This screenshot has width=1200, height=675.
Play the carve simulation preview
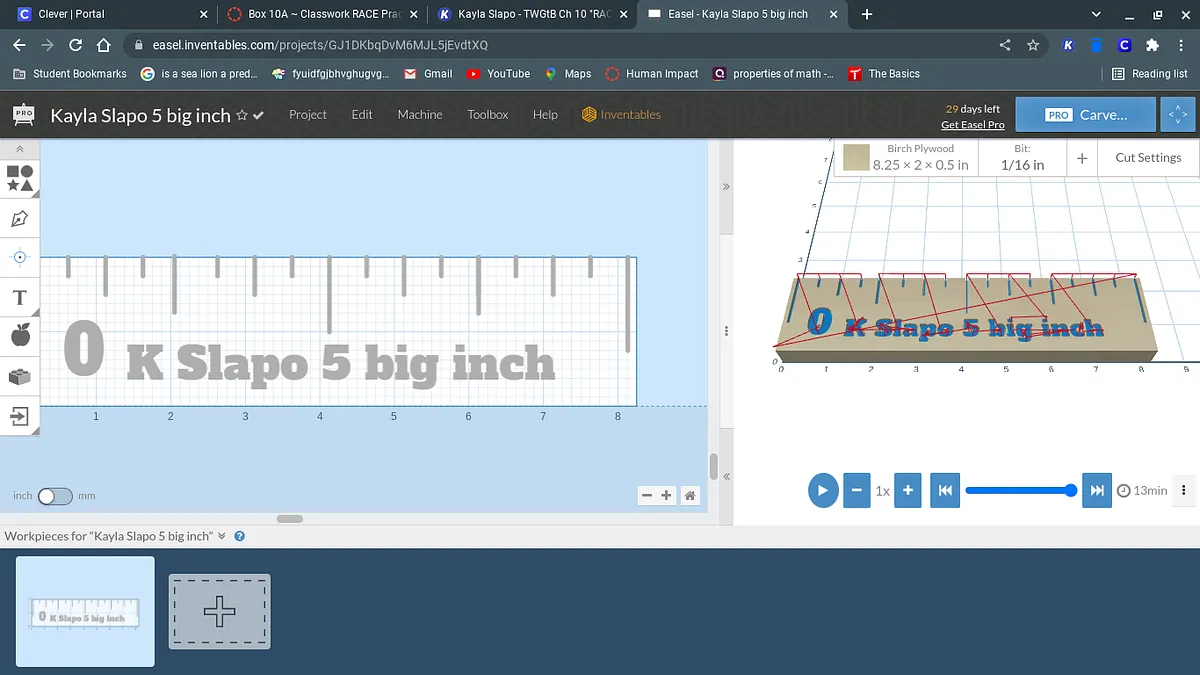click(x=822, y=490)
